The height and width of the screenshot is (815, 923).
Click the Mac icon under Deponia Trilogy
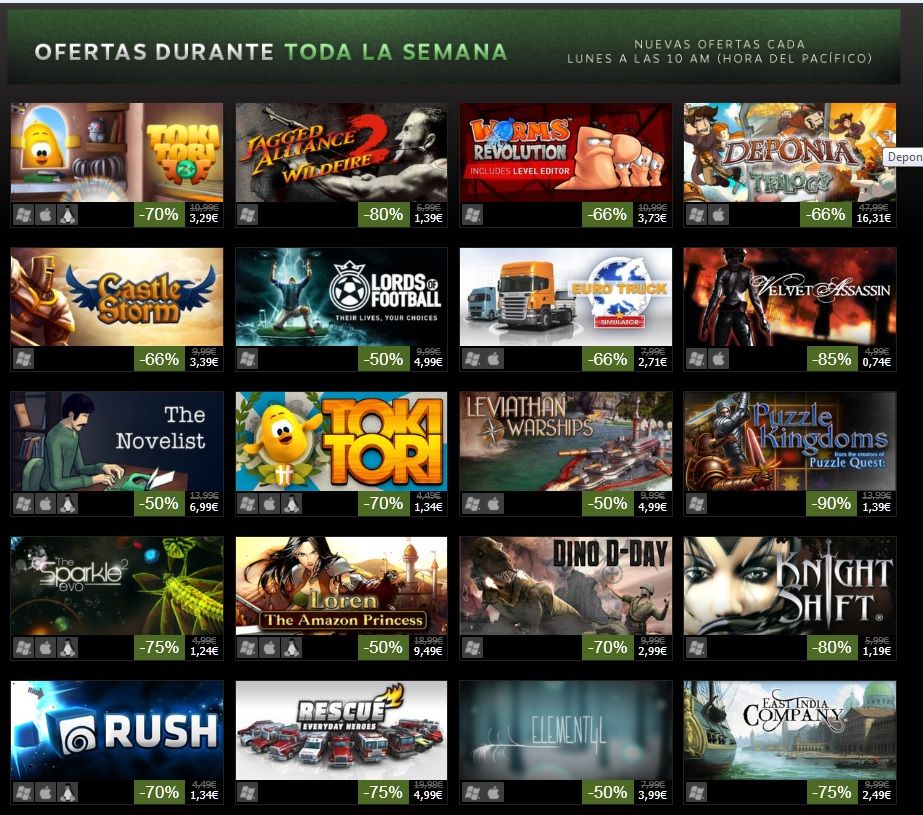pyautogui.click(x=718, y=215)
